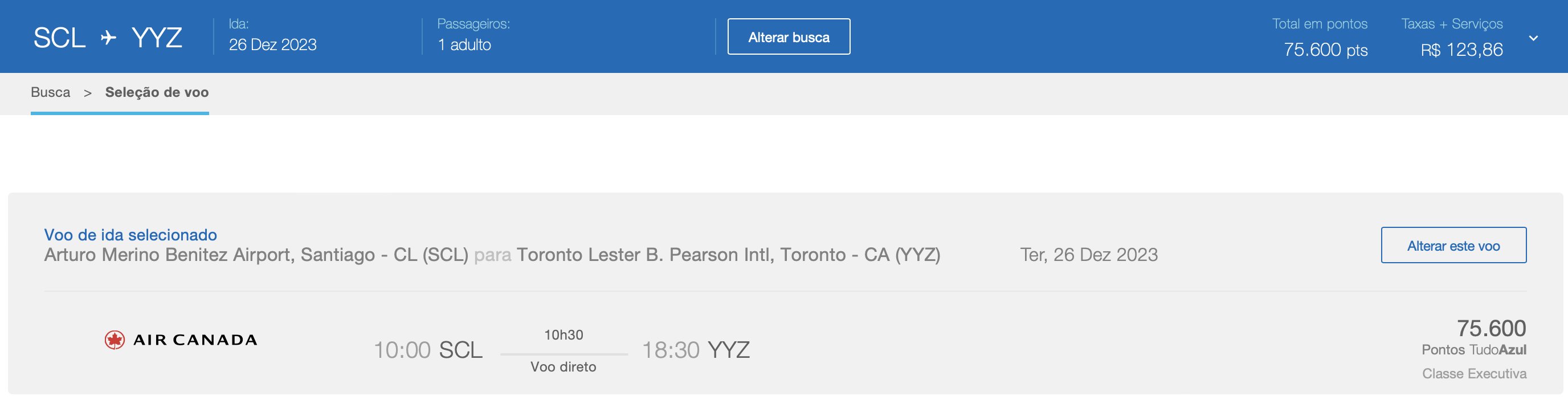Expand the price summary chevron

coord(1533,38)
